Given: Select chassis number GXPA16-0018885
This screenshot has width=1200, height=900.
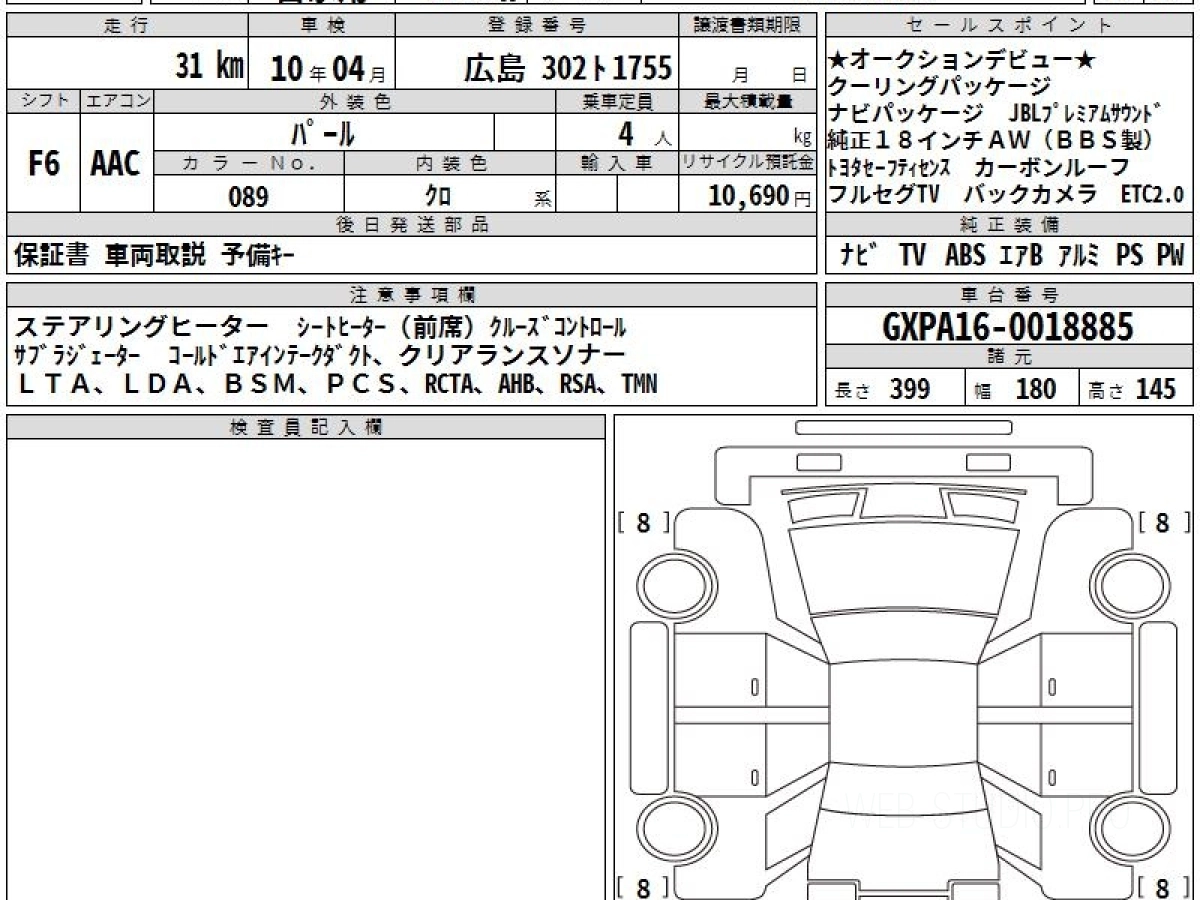Looking at the screenshot, I should [x=1008, y=326].
